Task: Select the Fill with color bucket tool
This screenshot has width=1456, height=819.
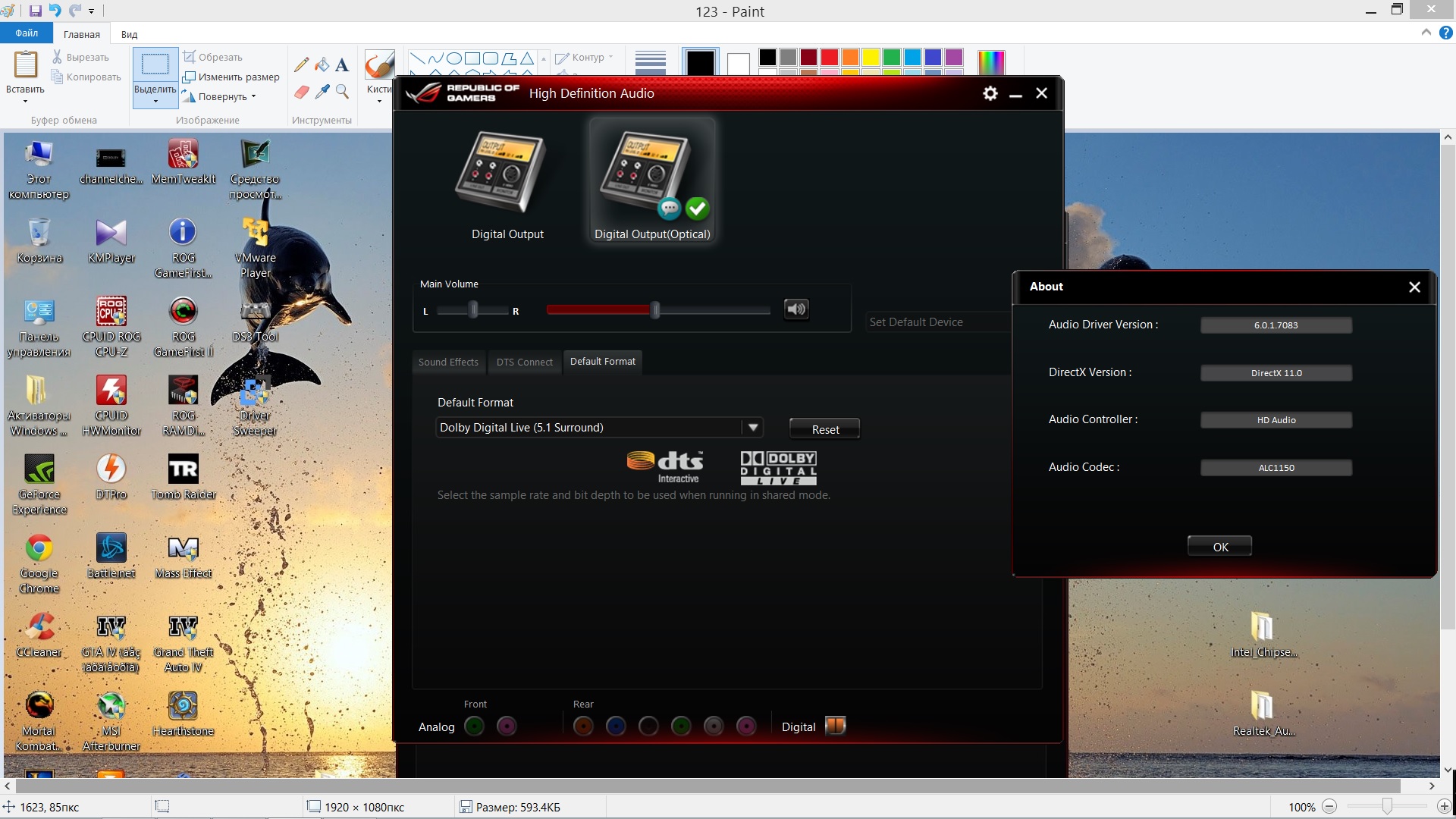Action: (322, 65)
